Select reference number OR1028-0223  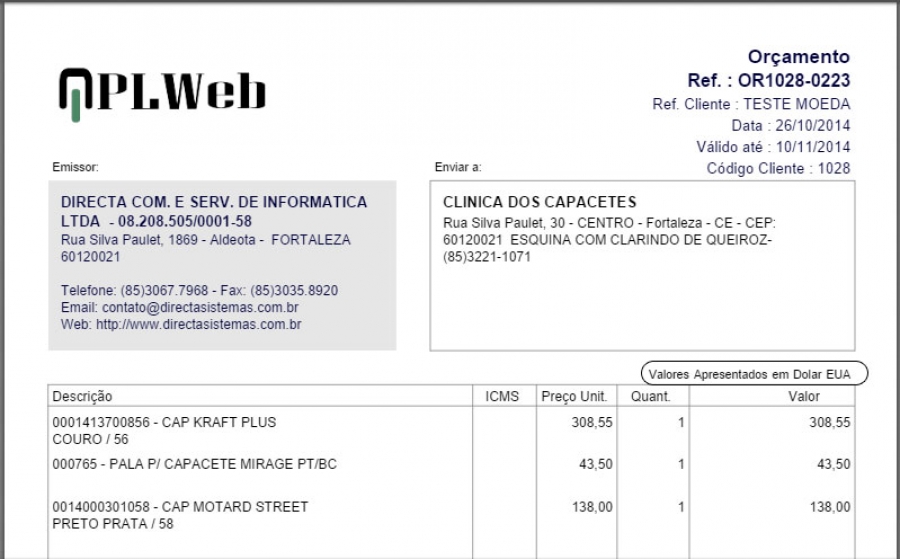click(794, 80)
